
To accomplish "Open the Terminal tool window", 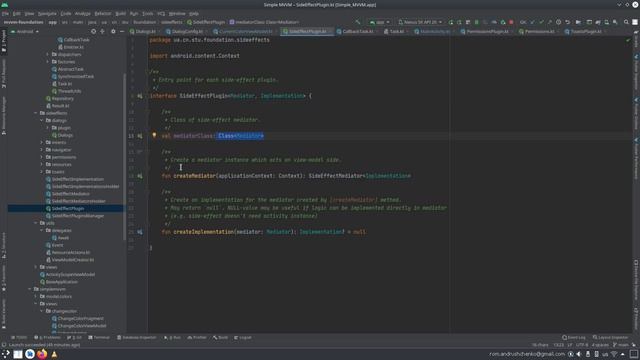I will click(x=99, y=338).
